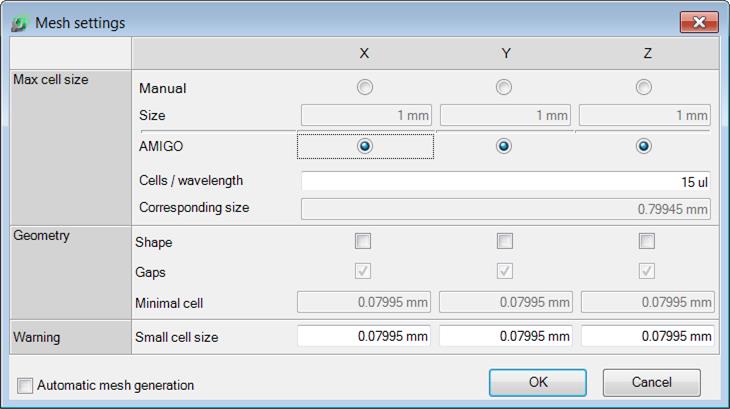This screenshot has height=409, width=730.
Task: Select Manual max cell size for X
Action: tap(365, 87)
